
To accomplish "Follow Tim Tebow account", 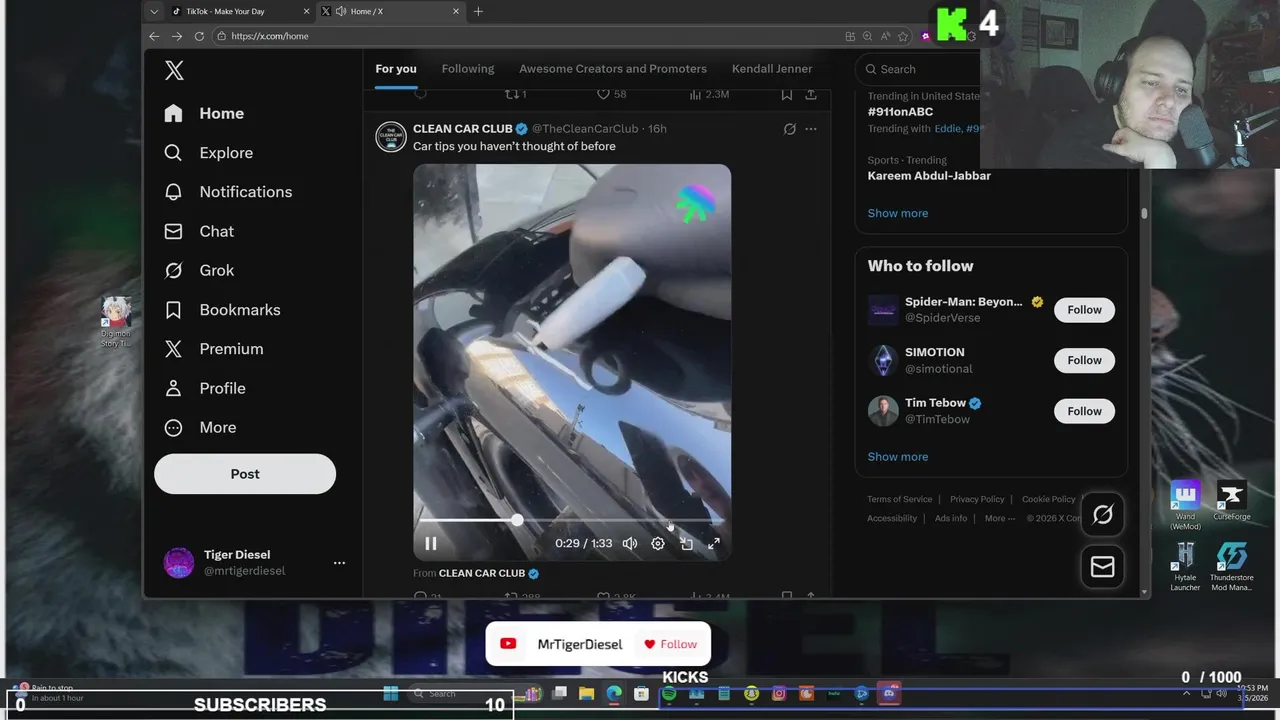I will 1084,411.
